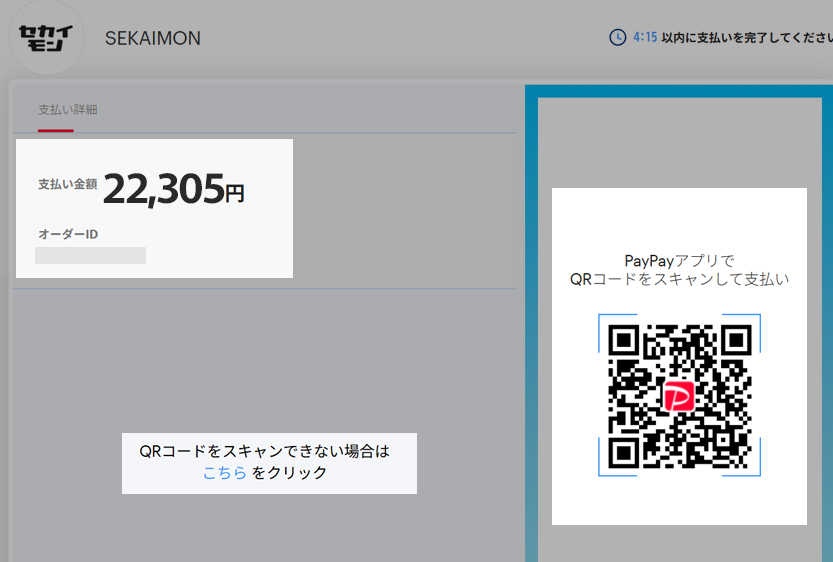Click the をクリック text after the link
Image resolution: width=833 pixels, height=562 pixels.
pyautogui.click(x=290, y=473)
